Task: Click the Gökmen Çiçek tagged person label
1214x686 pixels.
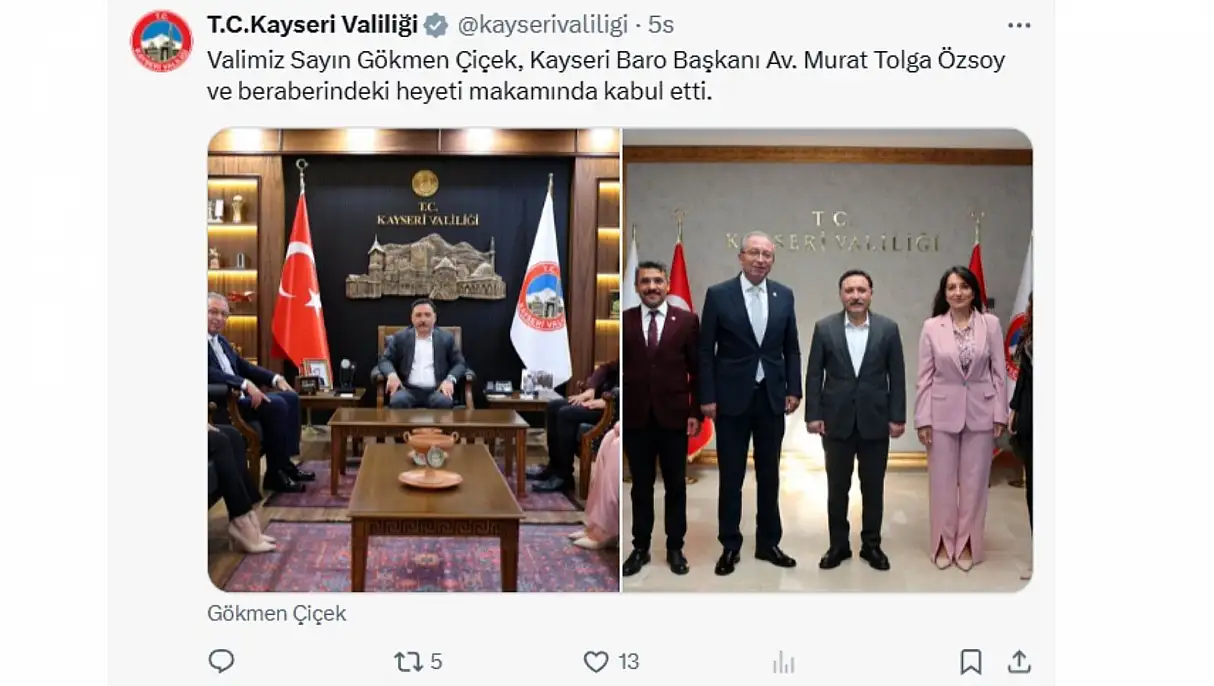Action: point(277,613)
